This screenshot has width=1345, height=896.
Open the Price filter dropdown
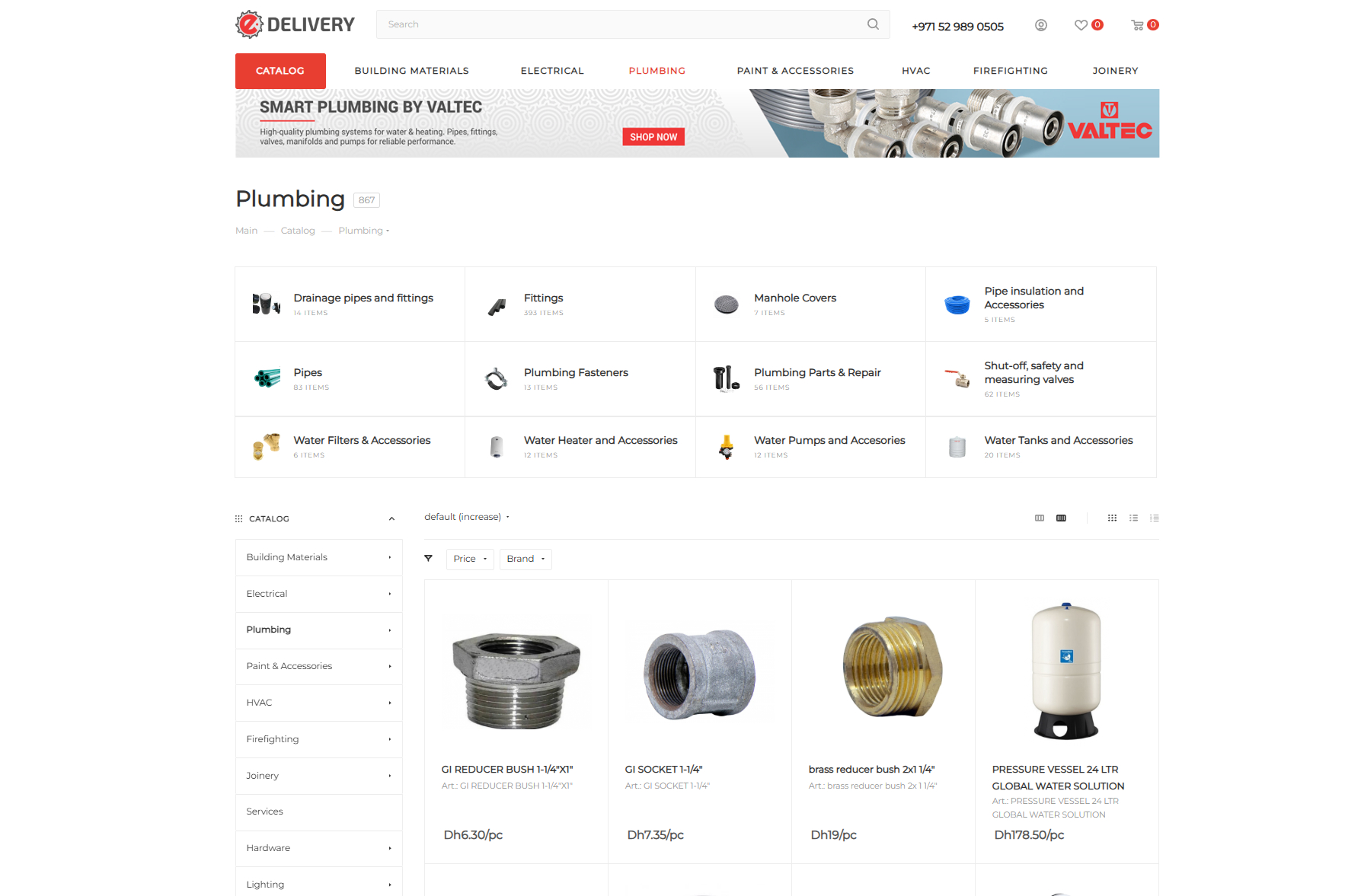470,559
